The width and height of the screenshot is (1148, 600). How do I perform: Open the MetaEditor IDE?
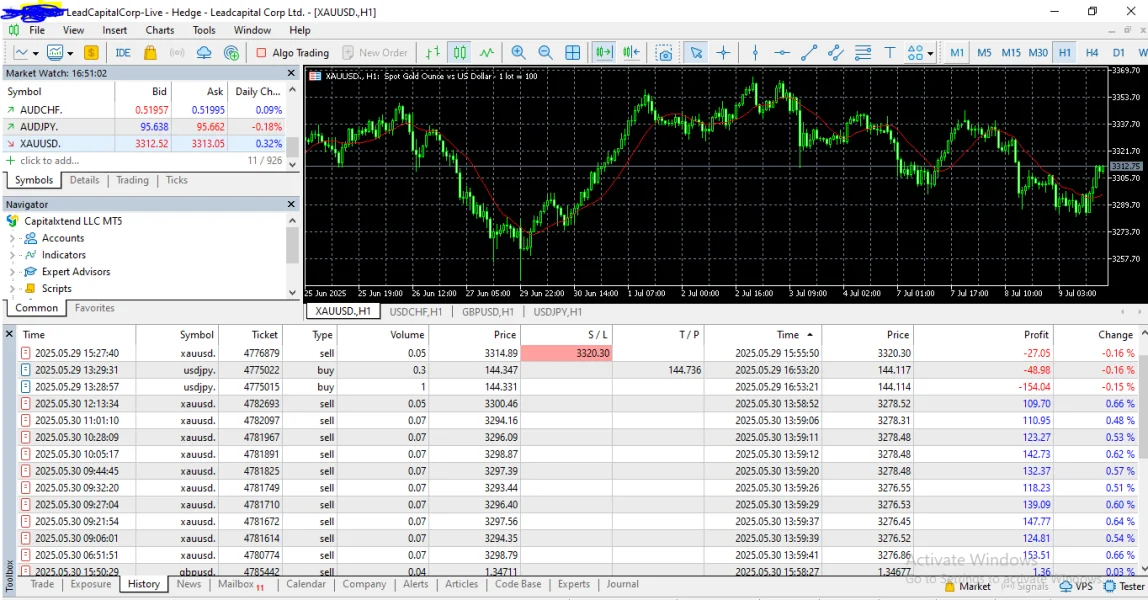click(123, 53)
